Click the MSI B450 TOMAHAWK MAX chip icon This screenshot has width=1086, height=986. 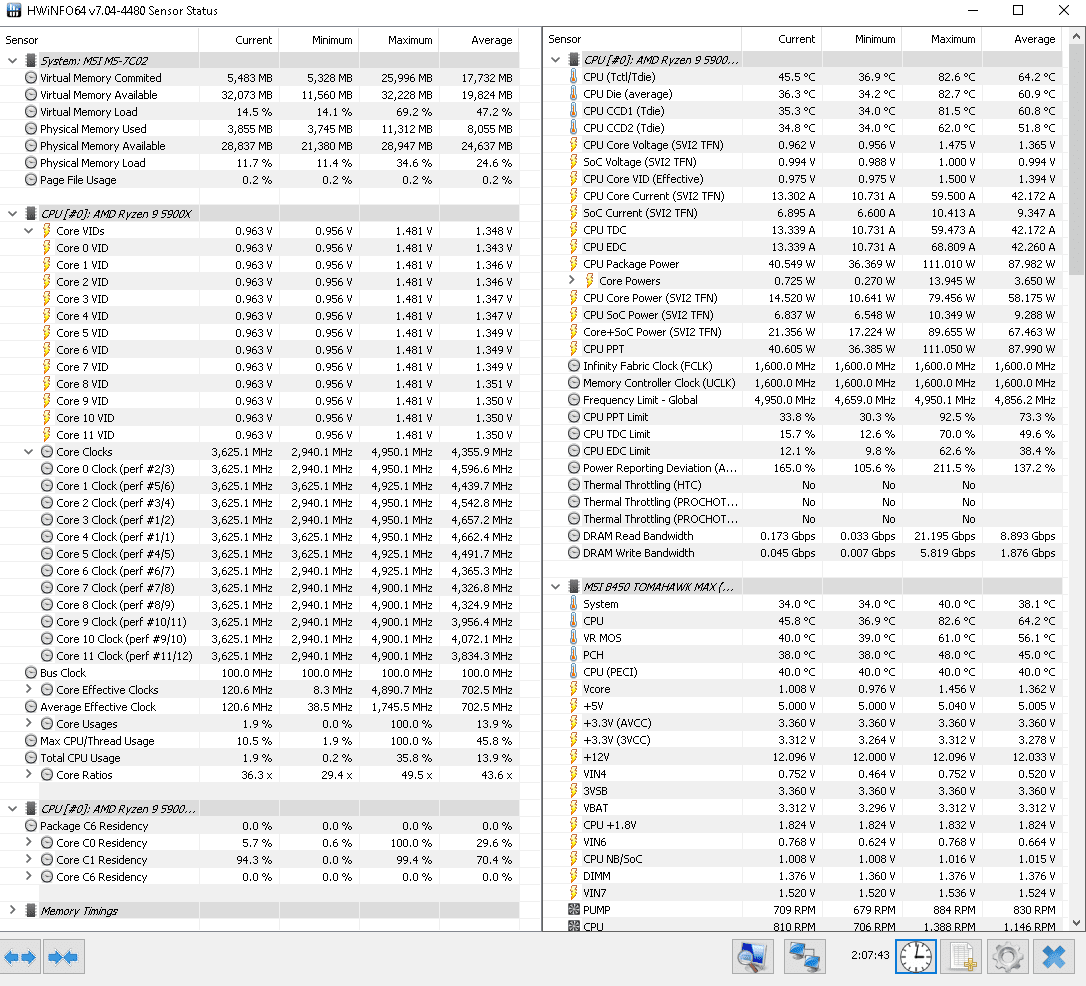click(573, 586)
